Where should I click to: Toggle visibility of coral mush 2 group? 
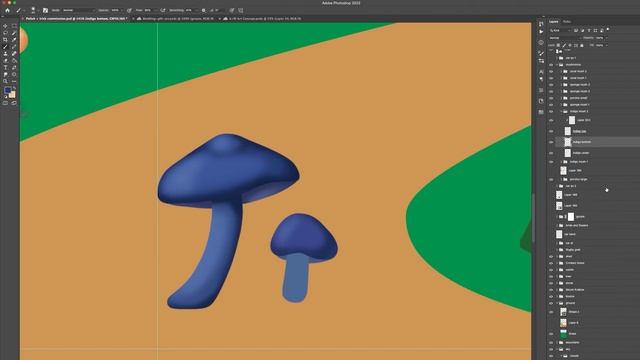[x=551, y=71]
